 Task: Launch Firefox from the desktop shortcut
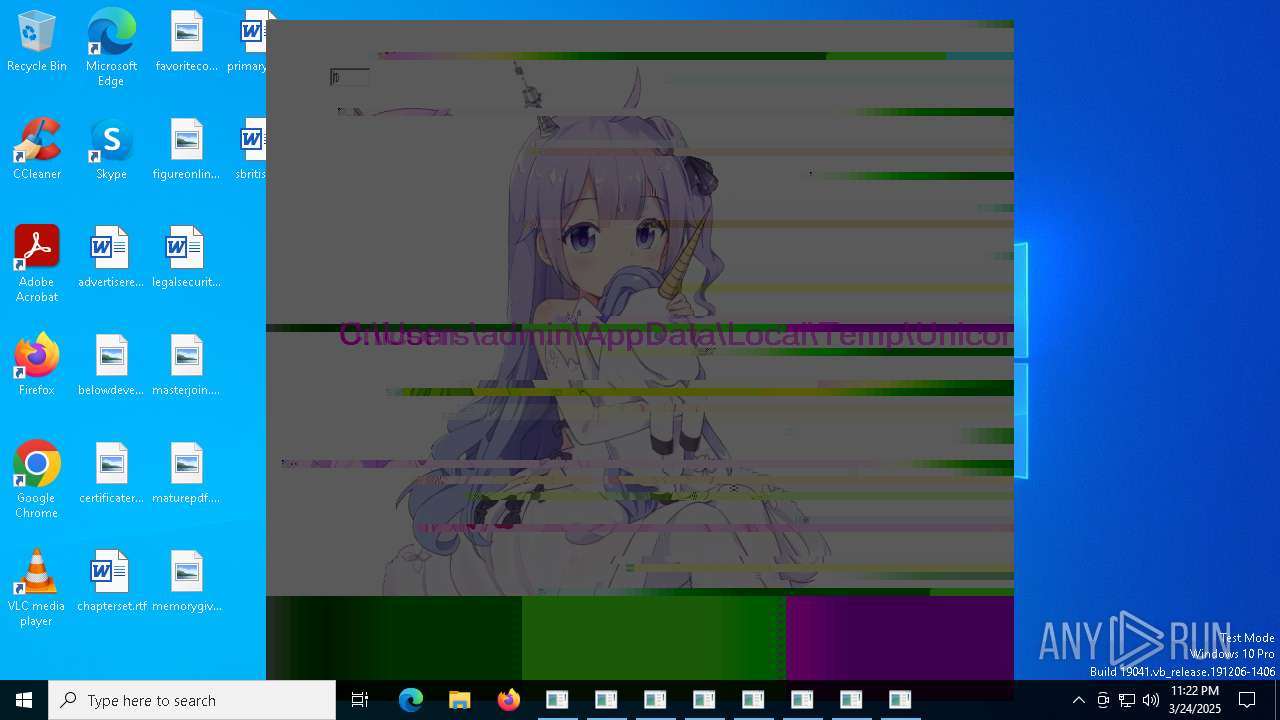point(37,366)
